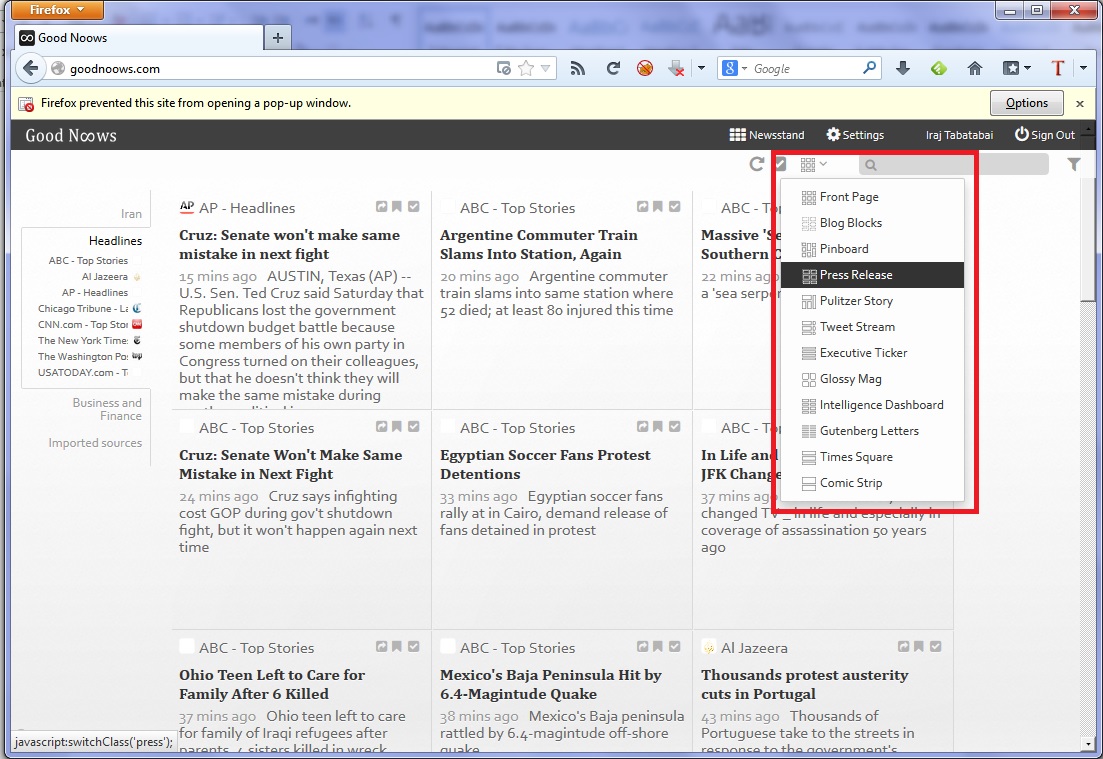Select the Pinboard layout
This screenshot has width=1103, height=759.
pos(872,249)
